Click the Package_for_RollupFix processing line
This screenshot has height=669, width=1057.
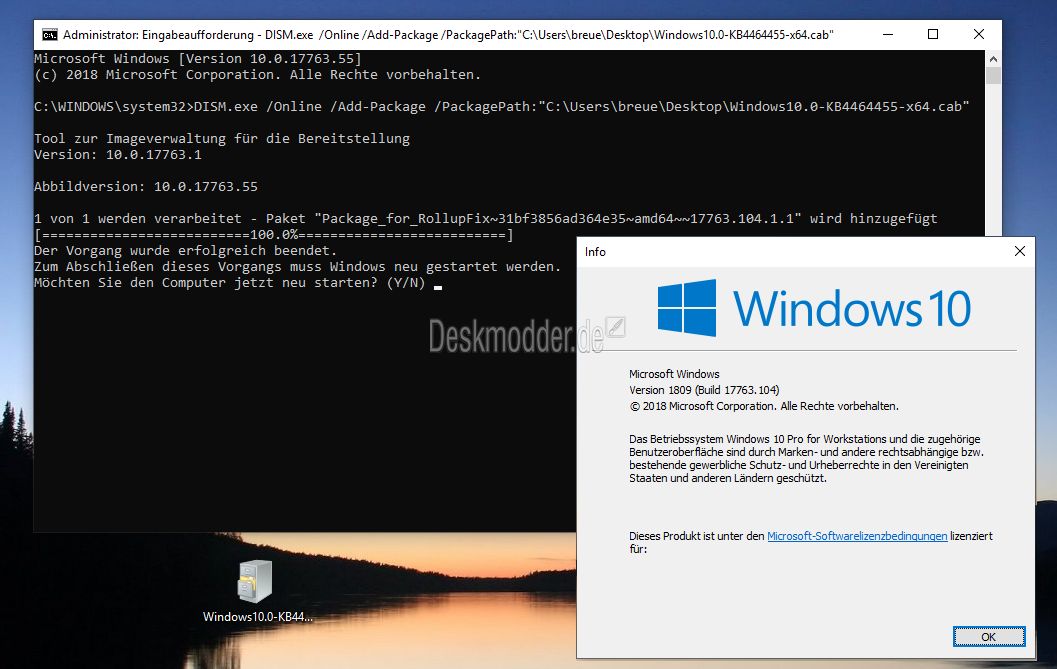tap(485, 219)
